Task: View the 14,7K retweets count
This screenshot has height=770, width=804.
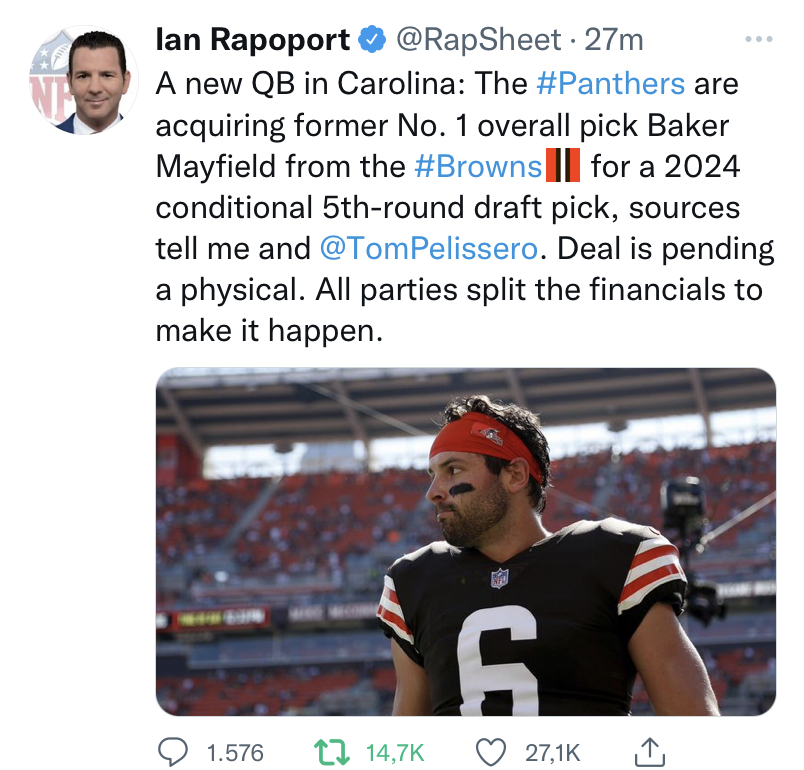Action: (395, 753)
